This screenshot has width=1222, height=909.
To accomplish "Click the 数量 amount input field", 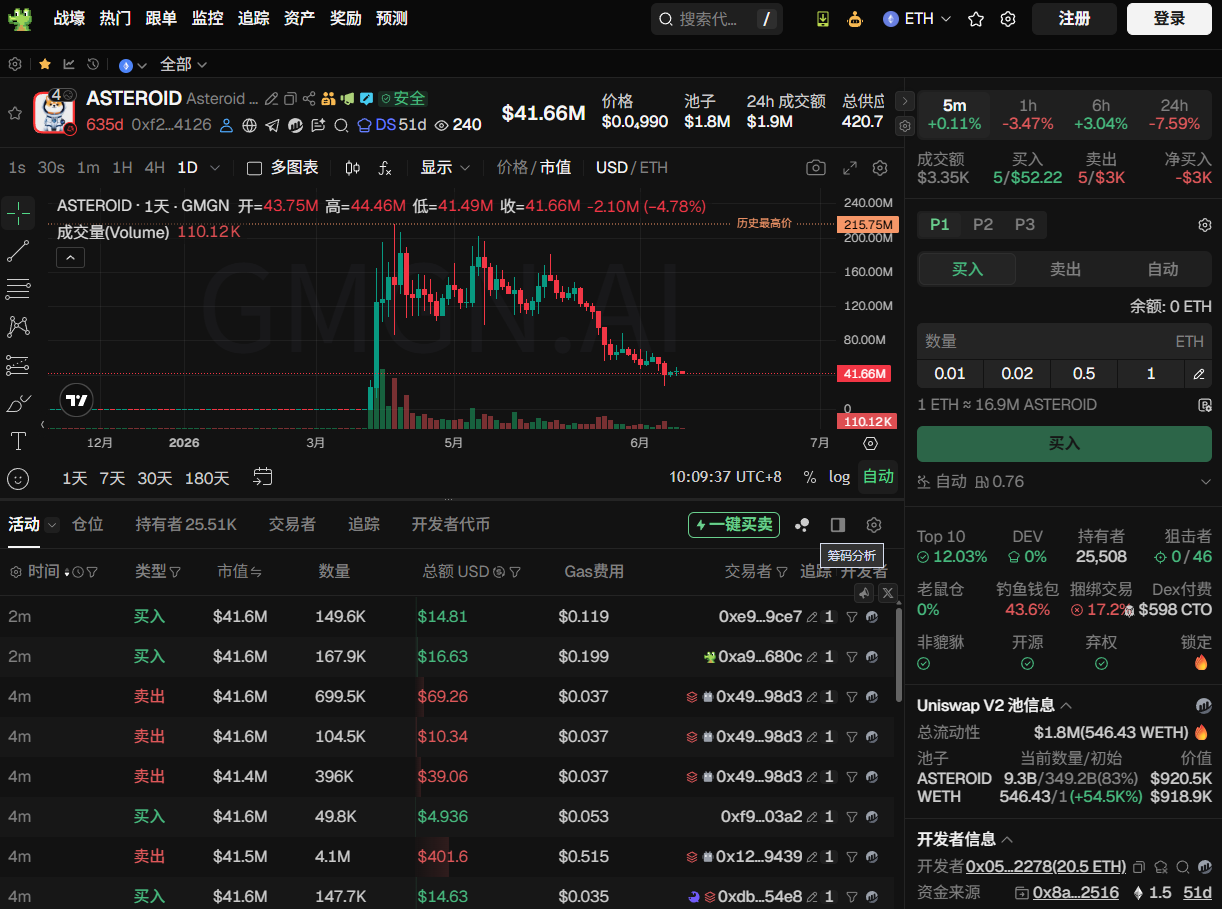I will (x=1064, y=341).
